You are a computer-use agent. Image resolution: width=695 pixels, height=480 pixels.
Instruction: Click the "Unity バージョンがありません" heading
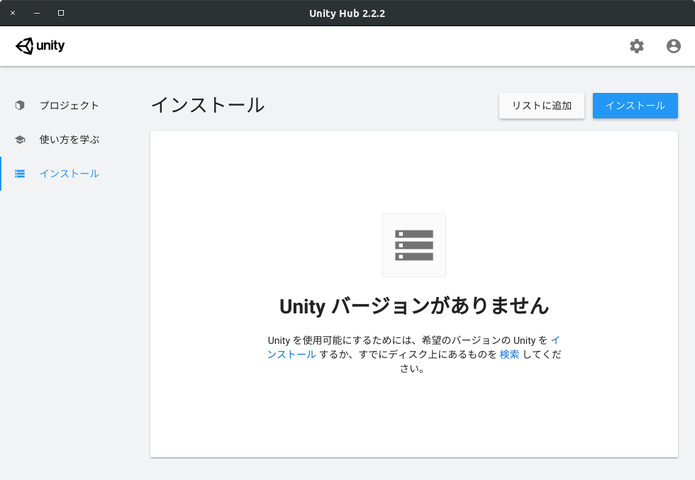point(414,306)
